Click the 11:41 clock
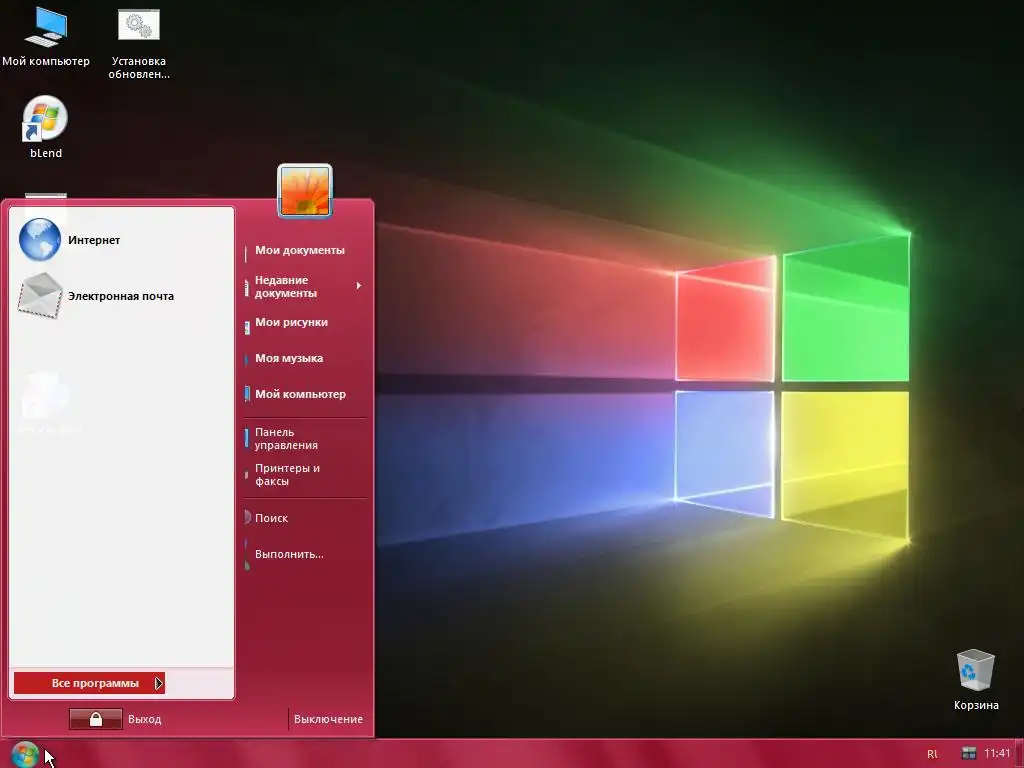Image resolution: width=1024 pixels, height=768 pixels. (997, 753)
